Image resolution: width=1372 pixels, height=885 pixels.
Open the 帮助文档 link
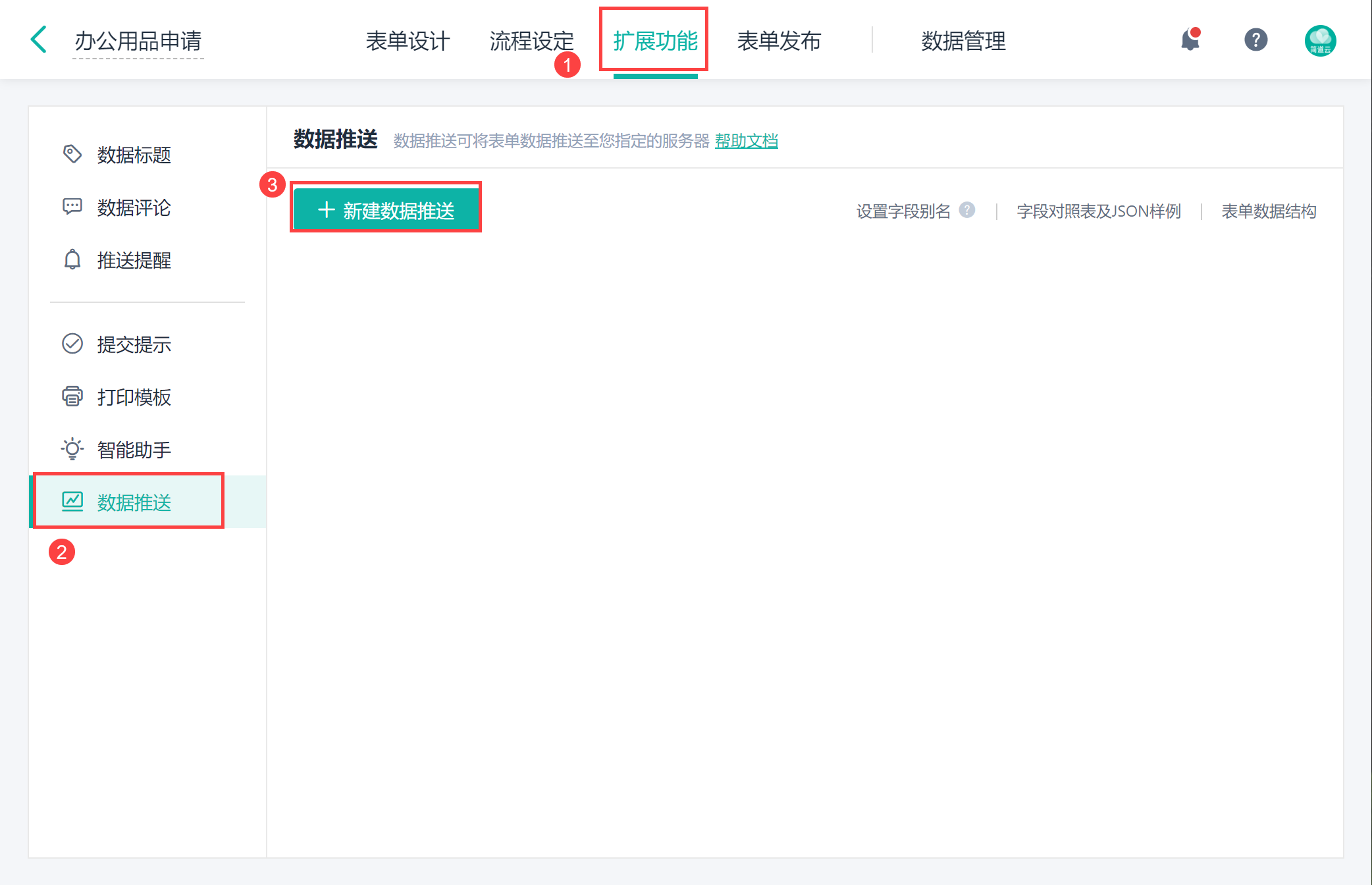746,141
